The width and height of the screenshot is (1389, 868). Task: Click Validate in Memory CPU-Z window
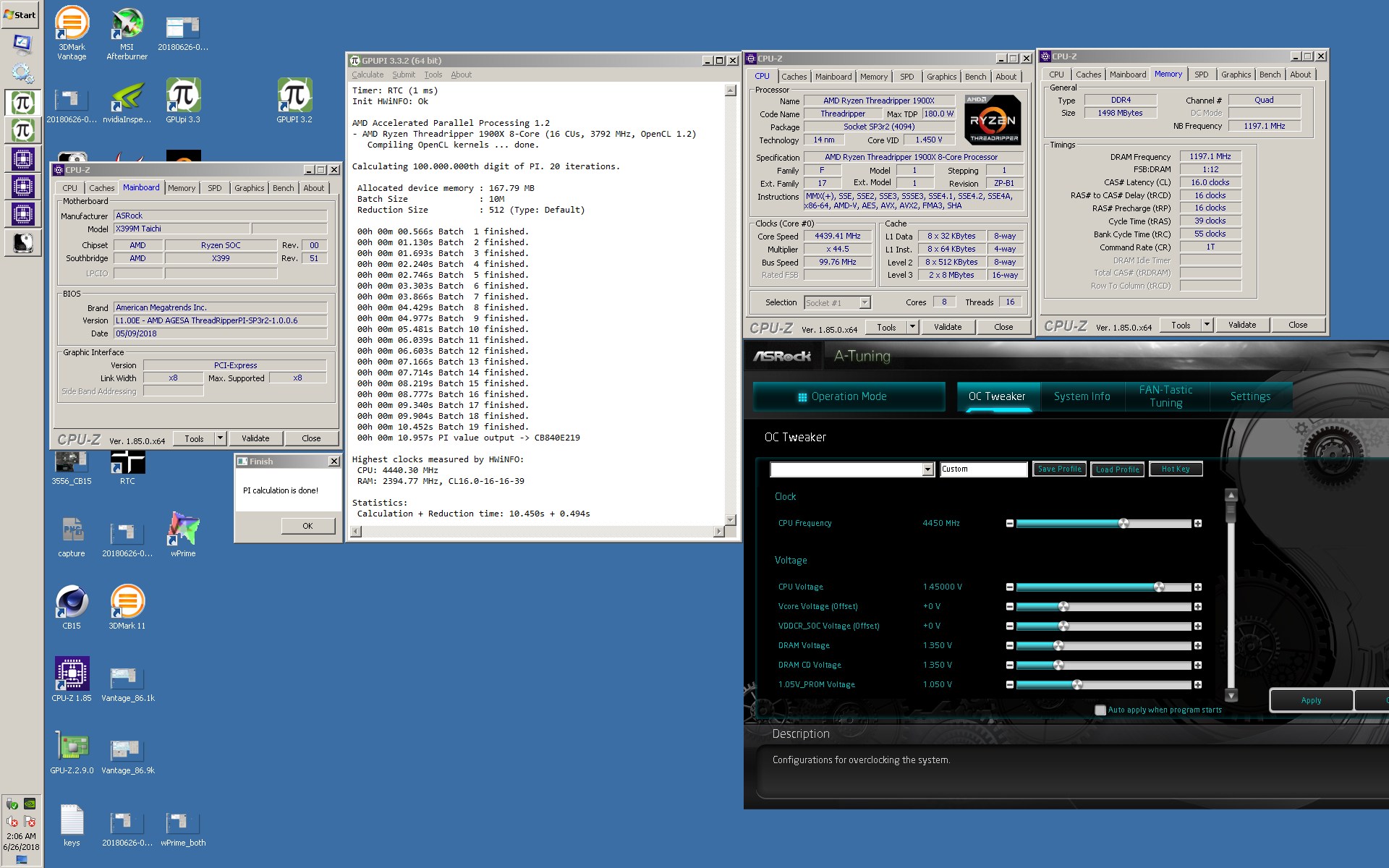coord(1242,325)
